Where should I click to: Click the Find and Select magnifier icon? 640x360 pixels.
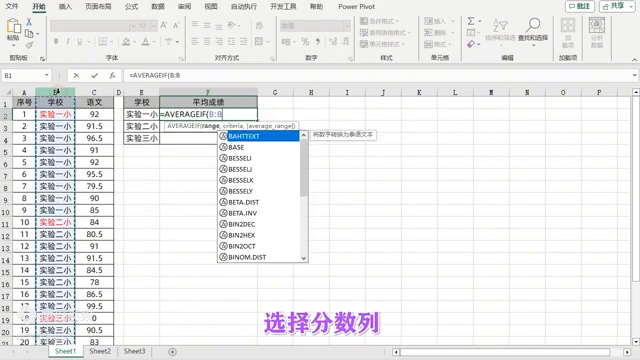pos(533,25)
